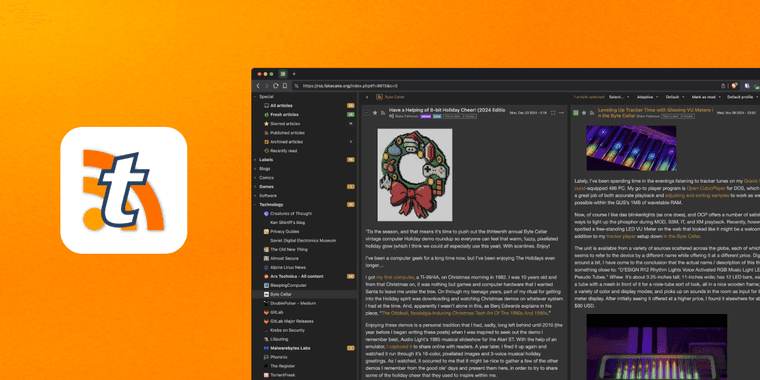Image resolution: width=760 pixels, height=380 pixels.
Task: Open a new browser tab with plus
Action: point(294,74)
